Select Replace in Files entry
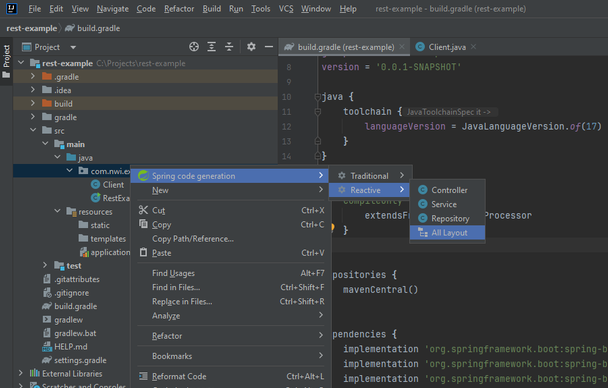The height and width of the screenshot is (388, 608). click(230, 301)
